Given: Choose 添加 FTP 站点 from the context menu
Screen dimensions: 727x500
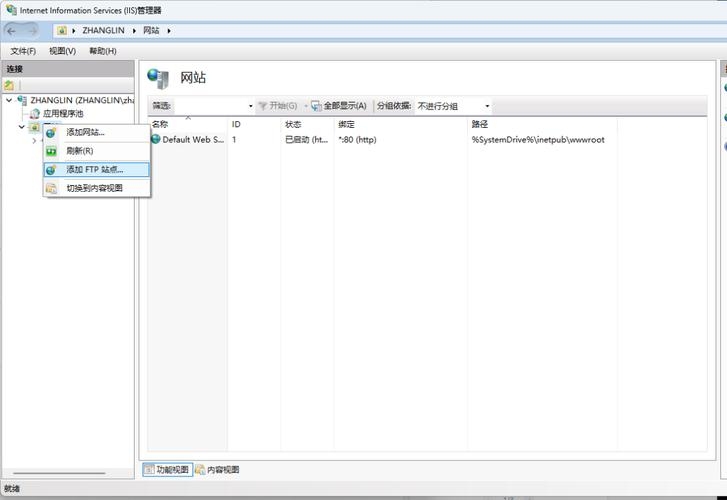Looking at the screenshot, I should pyautogui.click(x=95, y=170).
